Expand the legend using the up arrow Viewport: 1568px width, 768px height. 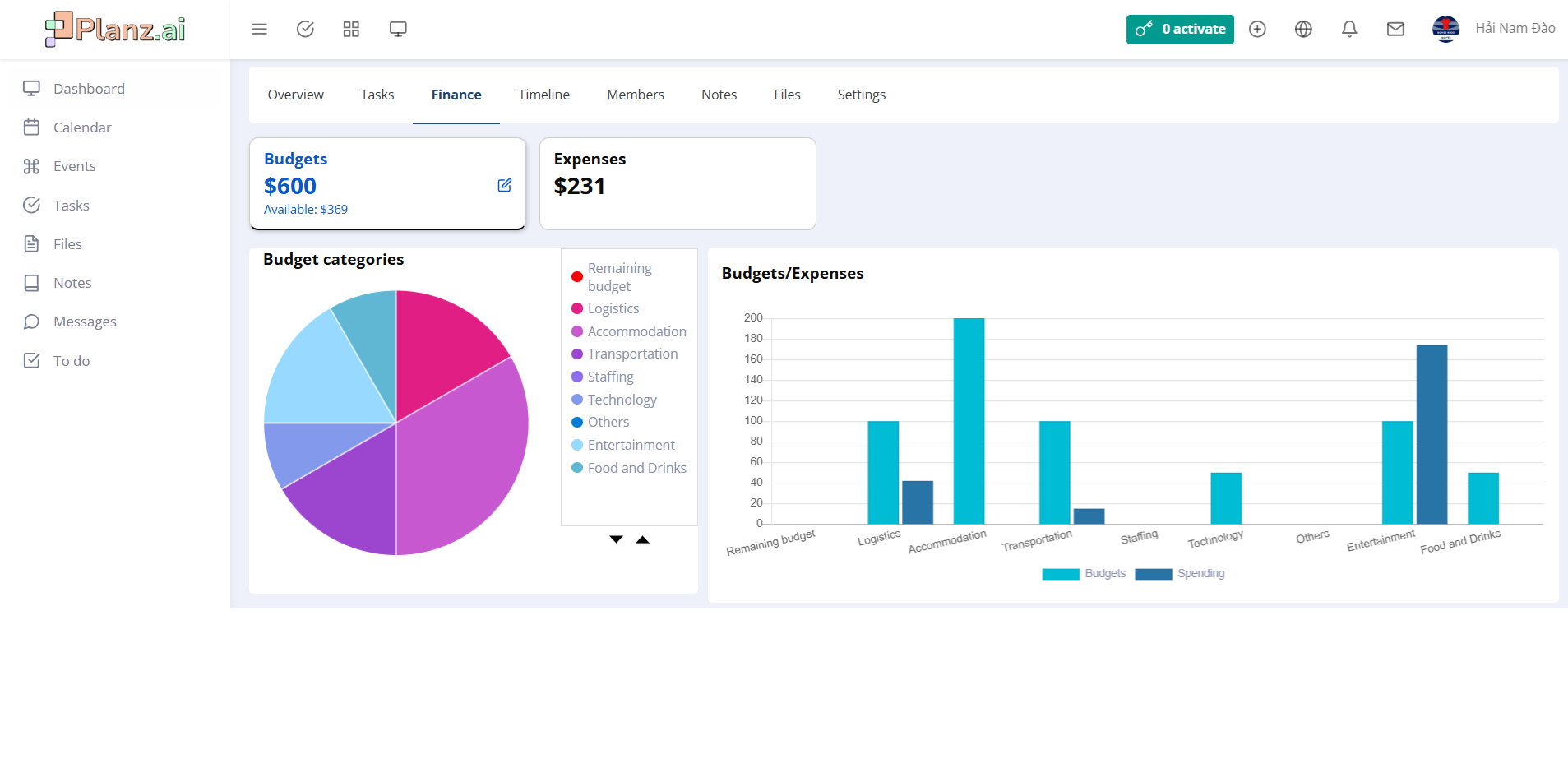(x=643, y=539)
